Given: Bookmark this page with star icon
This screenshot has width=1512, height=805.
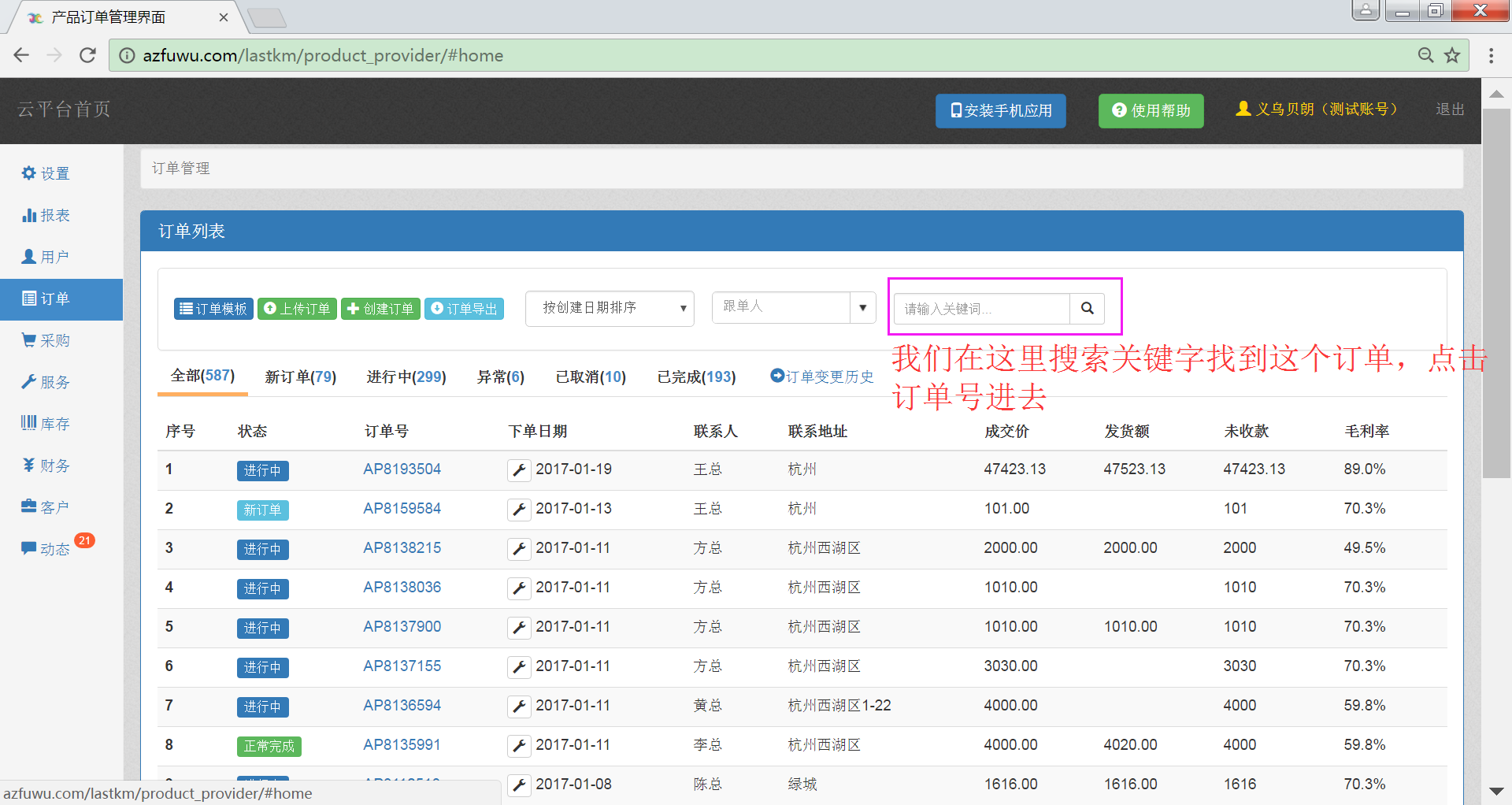Looking at the screenshot, I should pos(1452,55).
